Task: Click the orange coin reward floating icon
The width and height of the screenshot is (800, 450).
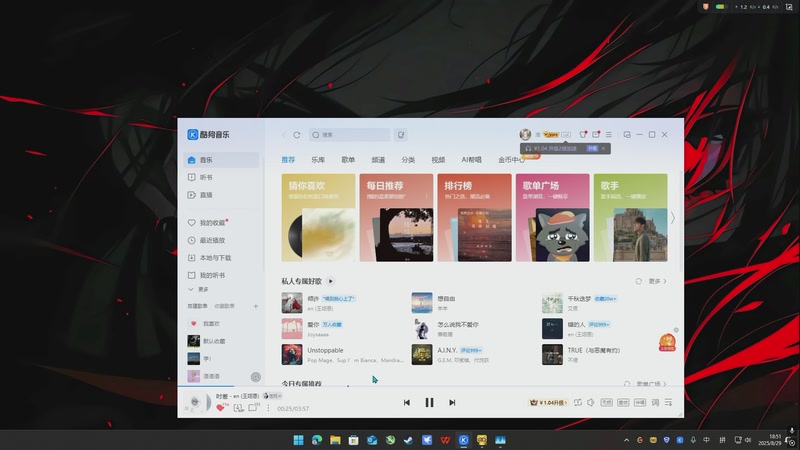Action: [667, 342]
